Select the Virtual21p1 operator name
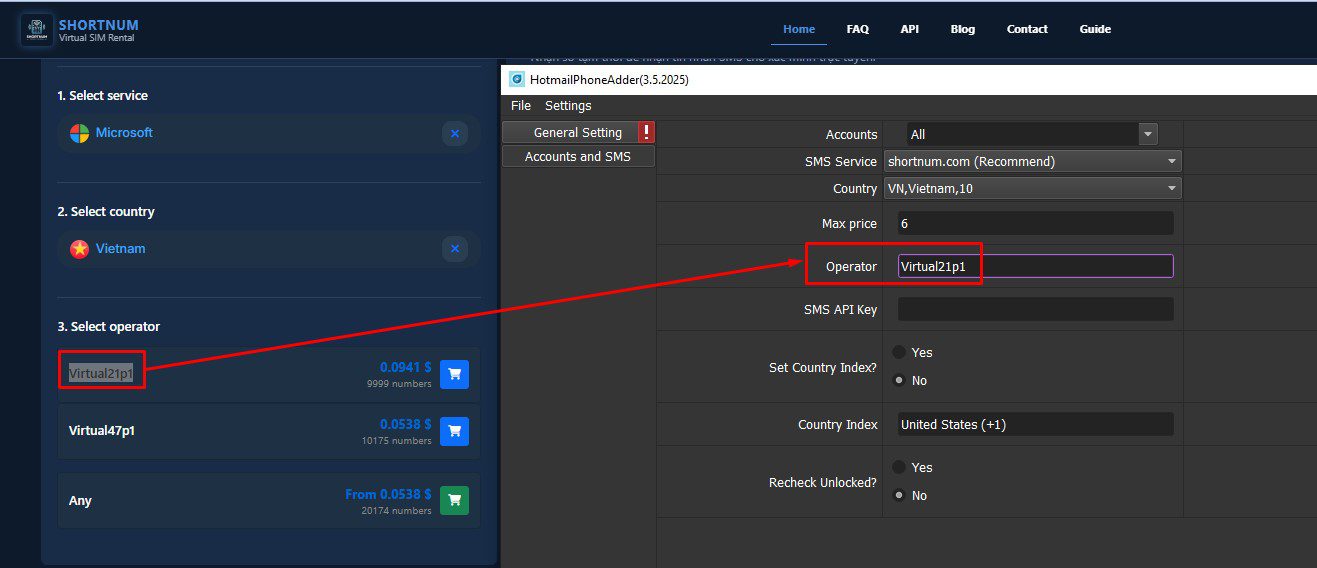Viewport: 1317px width, 568px height. coord(101,374)
